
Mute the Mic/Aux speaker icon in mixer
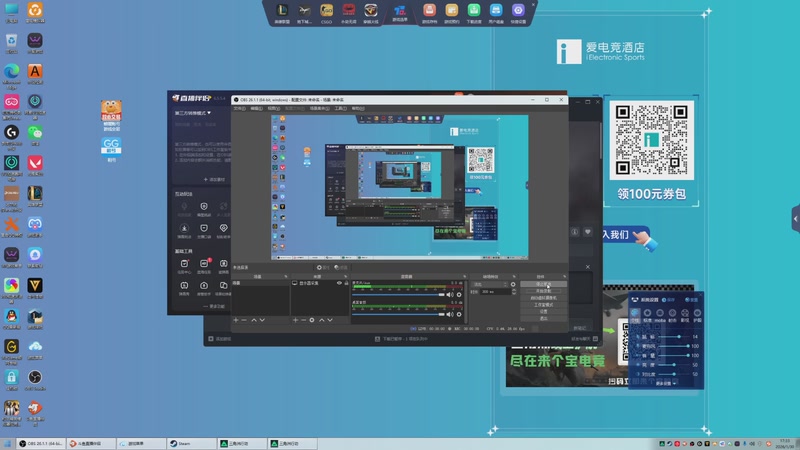point(449,294)
